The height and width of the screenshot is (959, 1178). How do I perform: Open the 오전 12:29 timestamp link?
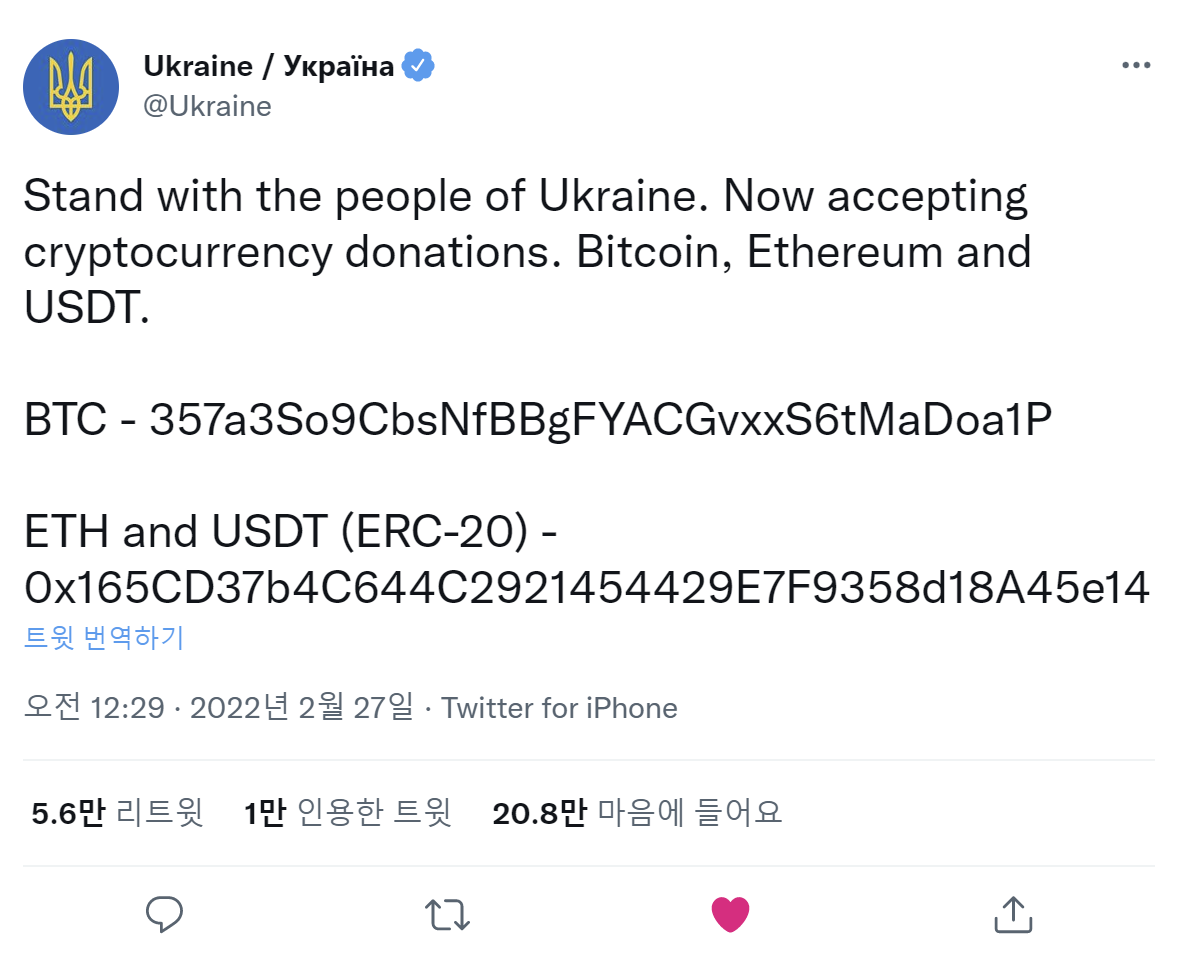click(94, 707)
